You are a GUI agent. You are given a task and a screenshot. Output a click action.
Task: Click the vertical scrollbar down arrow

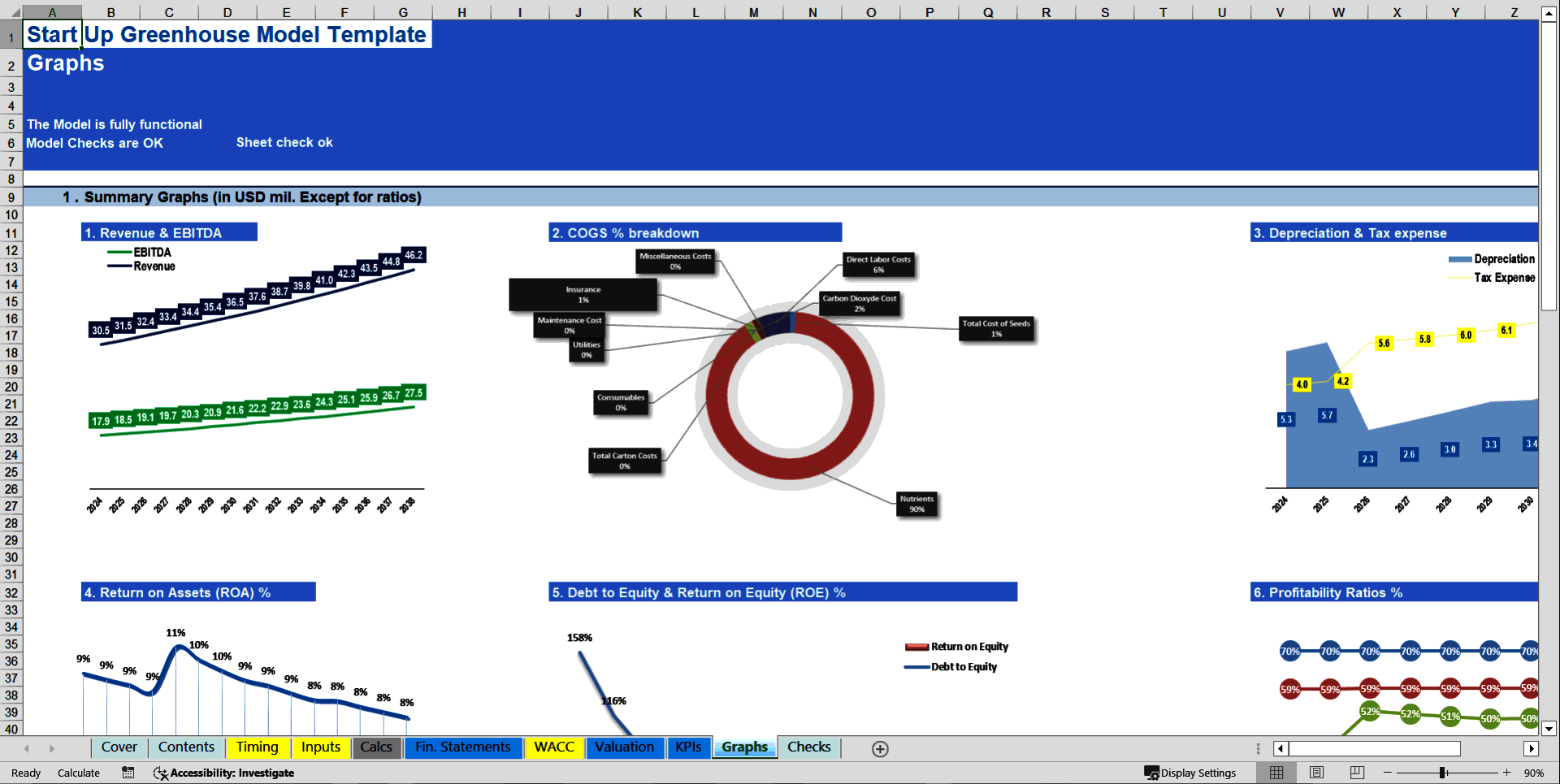1549,729
